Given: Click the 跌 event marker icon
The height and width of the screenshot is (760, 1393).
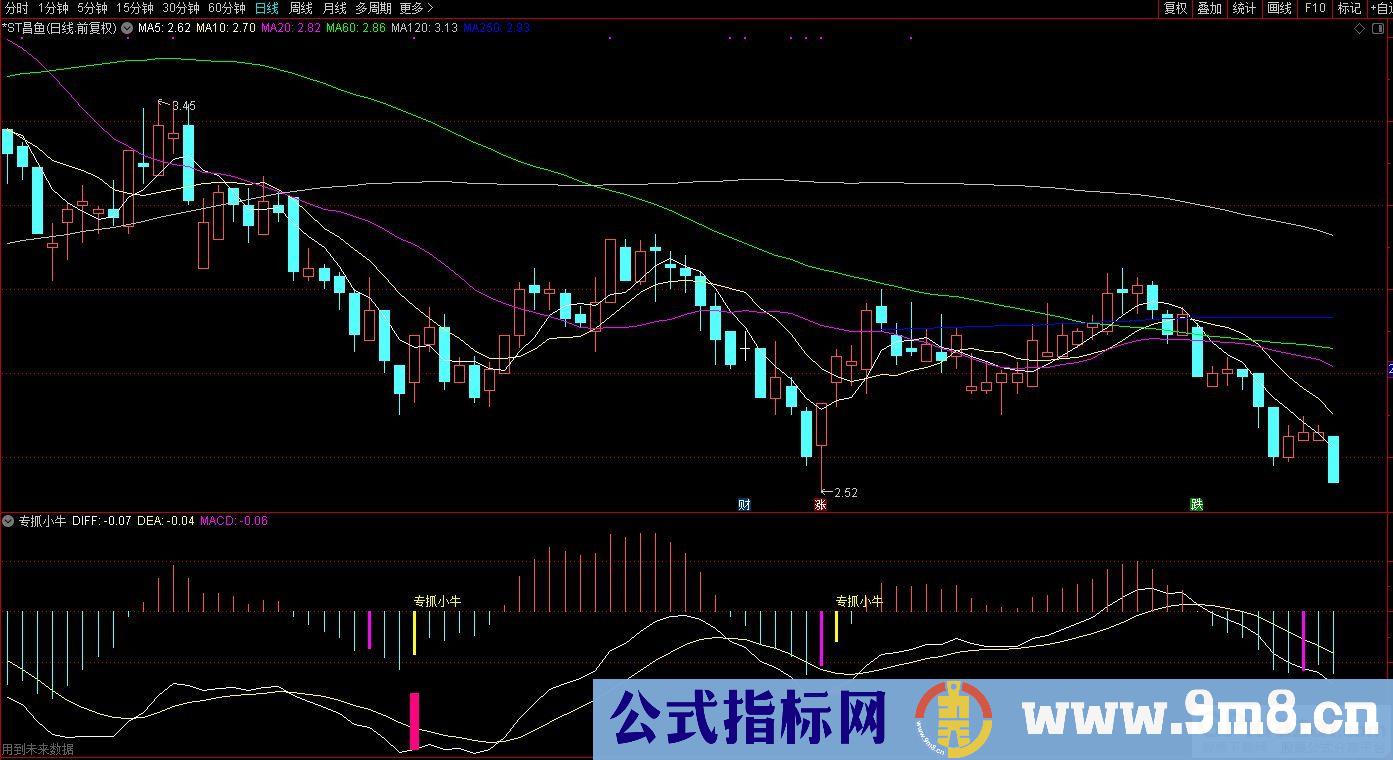Looking at the screenshot, I should [x=1196, y=504].
